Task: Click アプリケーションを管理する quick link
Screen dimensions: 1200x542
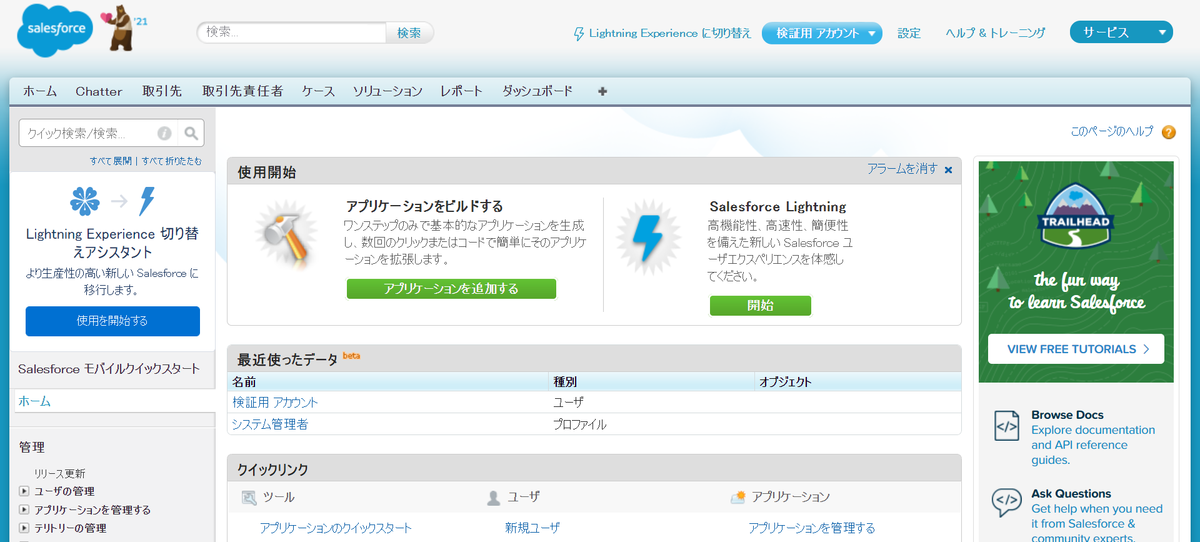Action: (812, 528)
